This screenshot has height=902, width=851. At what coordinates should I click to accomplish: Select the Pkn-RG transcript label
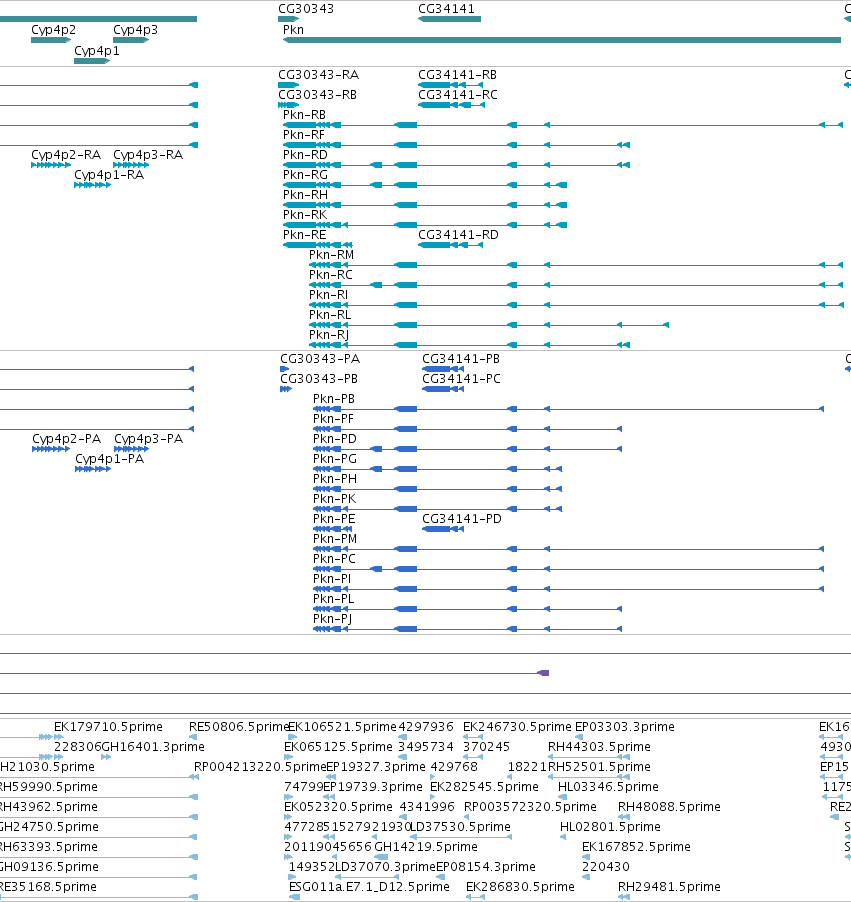305,175
